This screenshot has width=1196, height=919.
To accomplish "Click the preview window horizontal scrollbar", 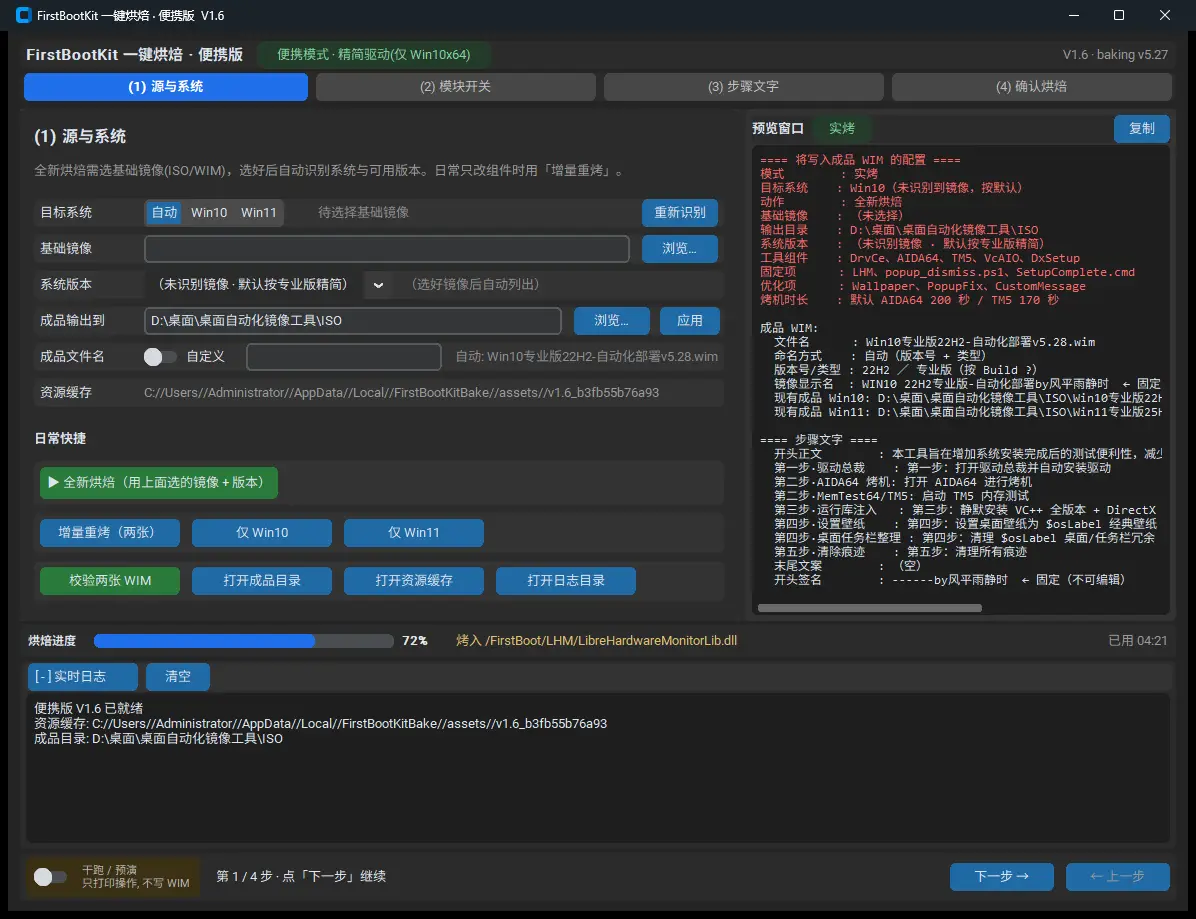I will pos(870,608).
